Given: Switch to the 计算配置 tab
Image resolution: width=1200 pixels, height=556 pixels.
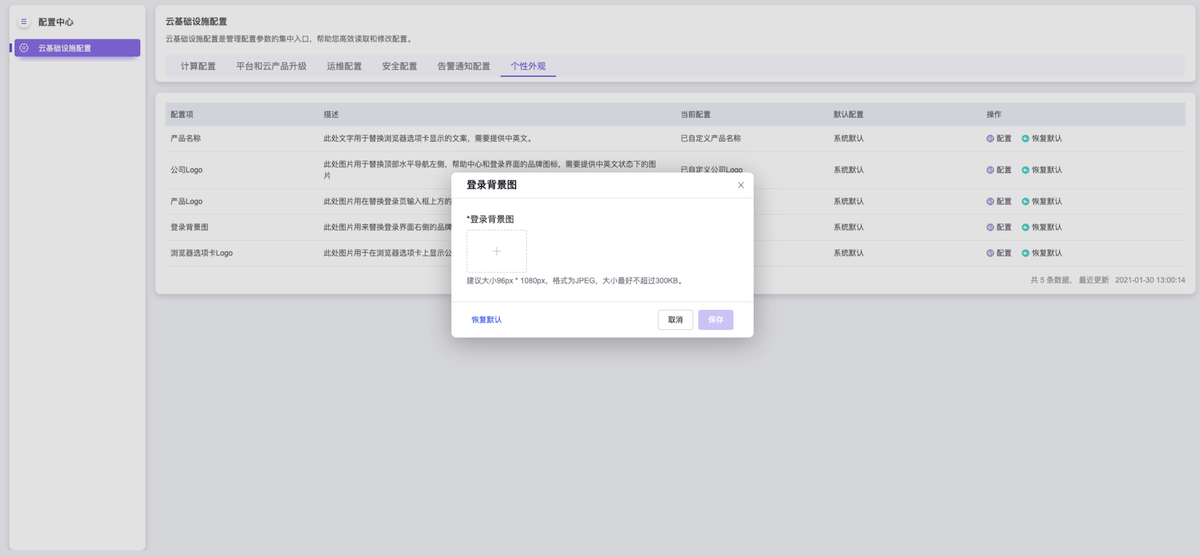Looking at the screenshot, I should click(198, 67).
